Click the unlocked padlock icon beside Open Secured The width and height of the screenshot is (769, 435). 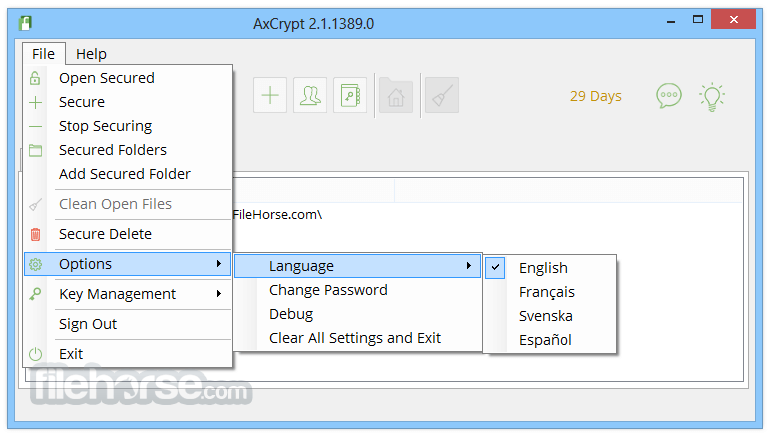point(35,78)
